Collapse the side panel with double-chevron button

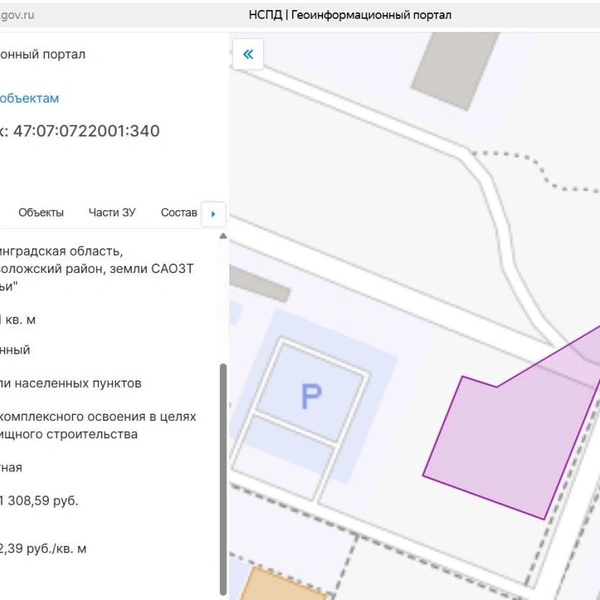(248, 54)
